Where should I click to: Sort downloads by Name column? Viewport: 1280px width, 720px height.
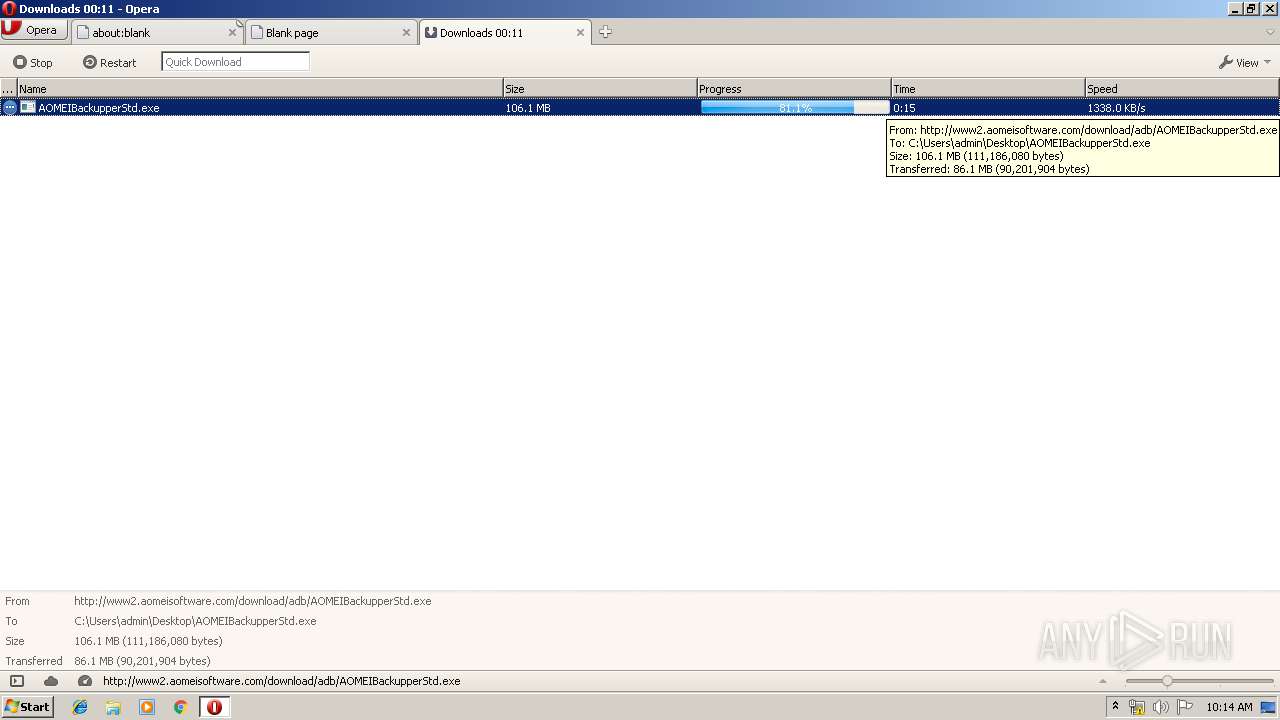click(x=260, y=89)
